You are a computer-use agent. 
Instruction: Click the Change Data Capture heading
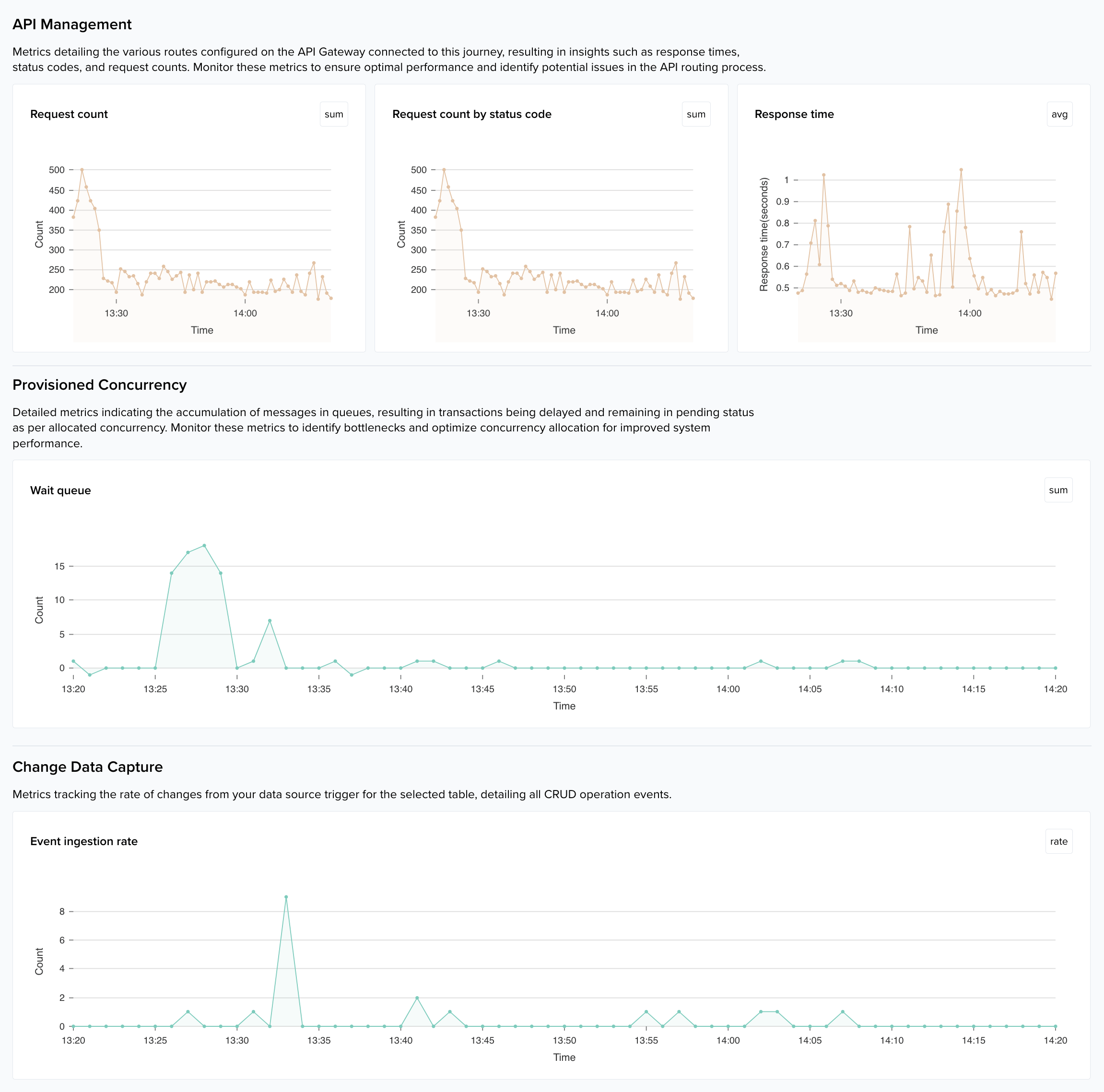tap(87, 767)
